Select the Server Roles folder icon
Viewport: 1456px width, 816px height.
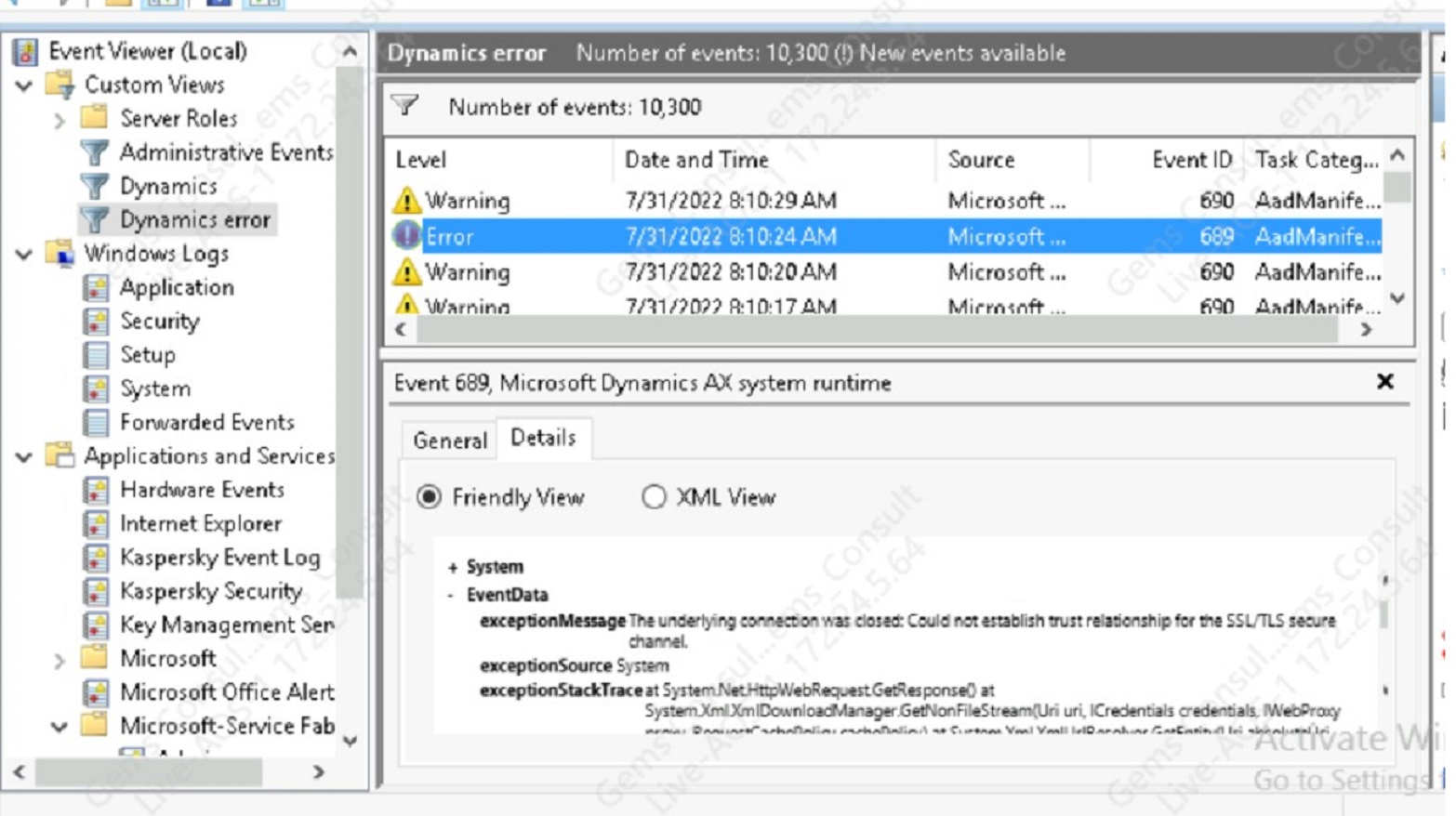(95, 118)
